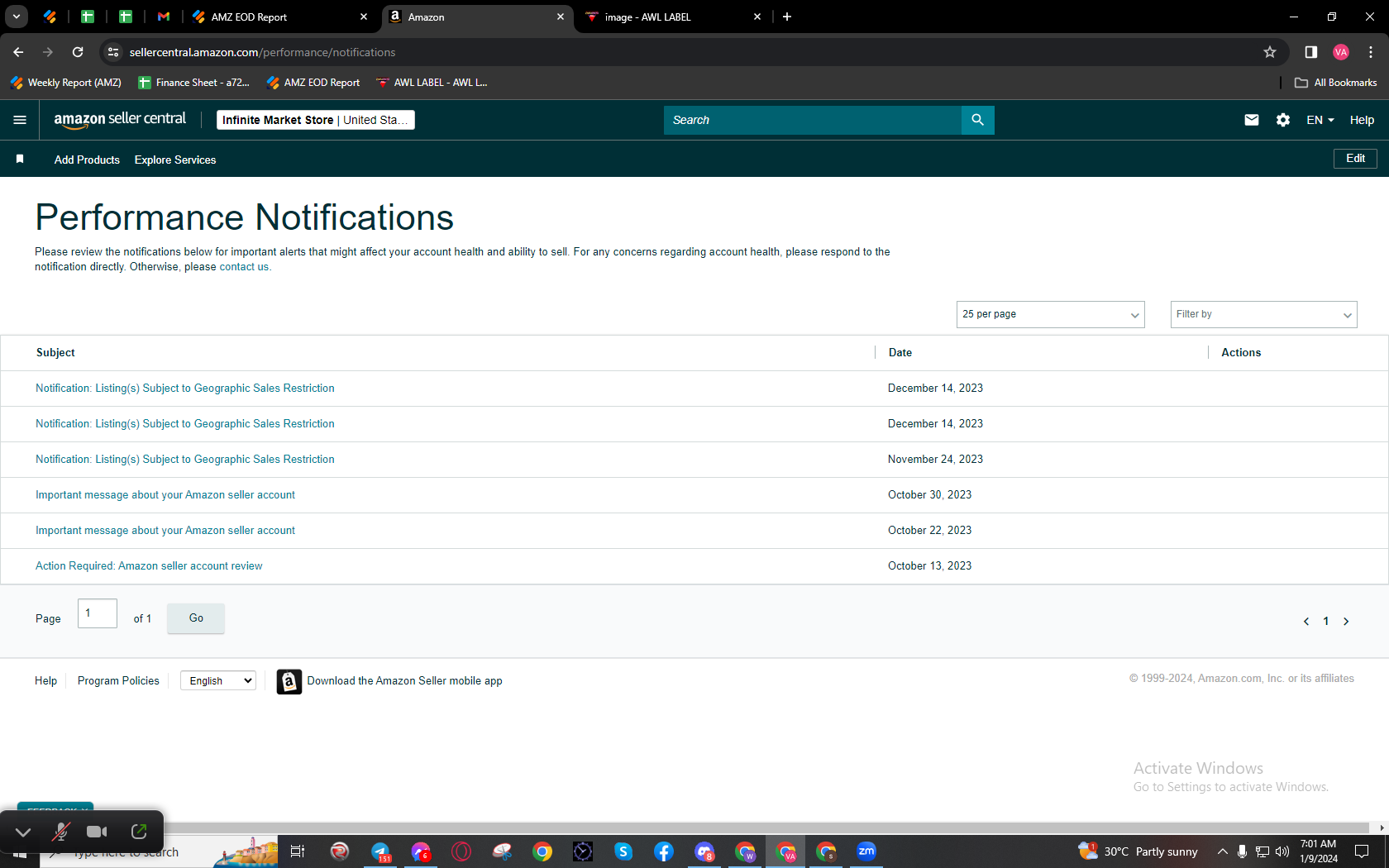Start video in meeting toolbar

point(98,832)
